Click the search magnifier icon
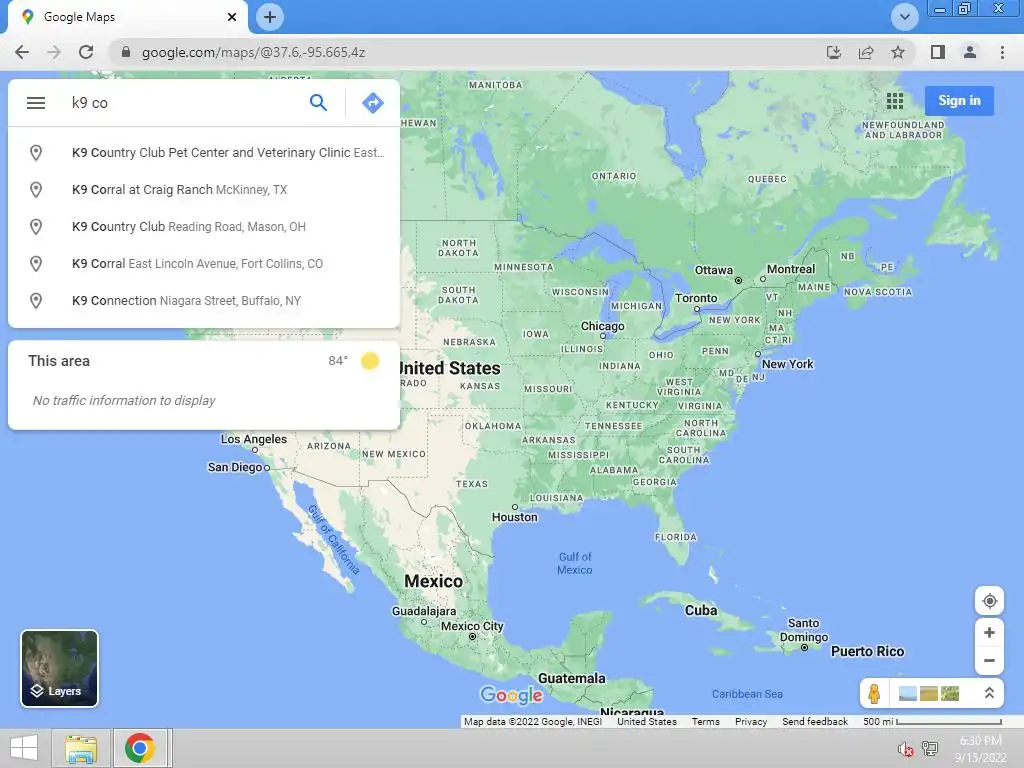1024x768 pixels. click(318, 103)
